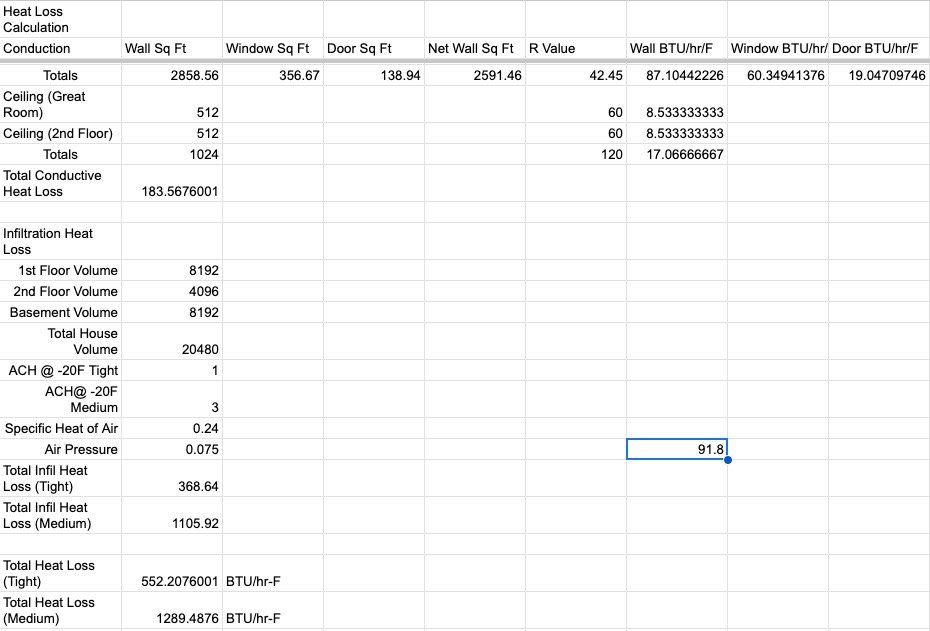The height and width of the screenshot is (631, 930).
Task: Select the 'Ceiling (2nd Floor)' label cell
Action: tap(60, 133)
